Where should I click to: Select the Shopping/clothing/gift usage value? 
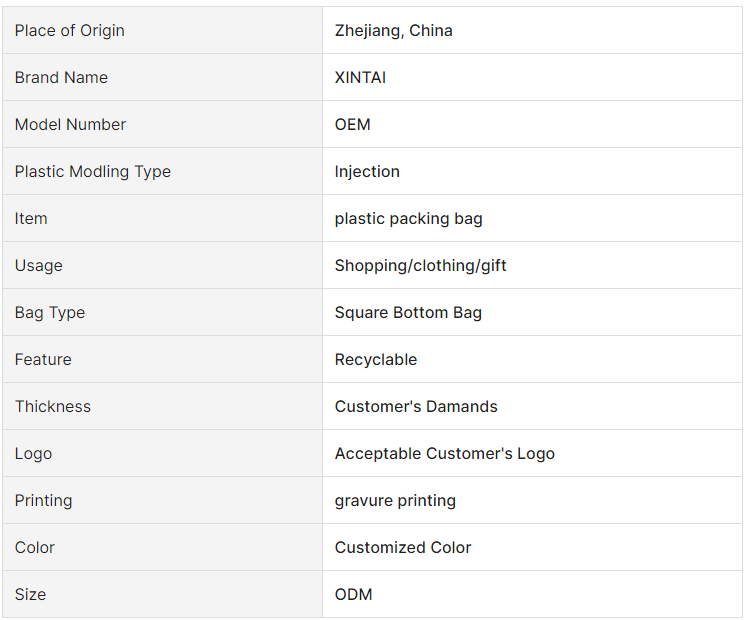click(x=421, y=266)
